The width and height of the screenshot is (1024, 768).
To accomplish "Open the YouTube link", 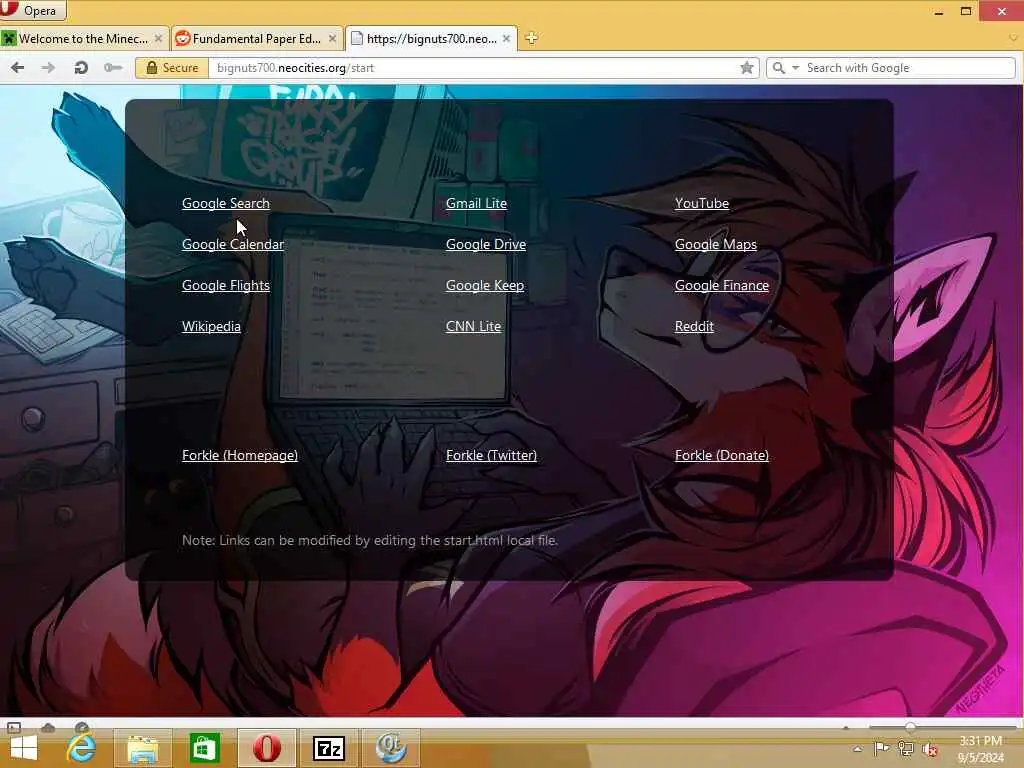I will 701,203.
